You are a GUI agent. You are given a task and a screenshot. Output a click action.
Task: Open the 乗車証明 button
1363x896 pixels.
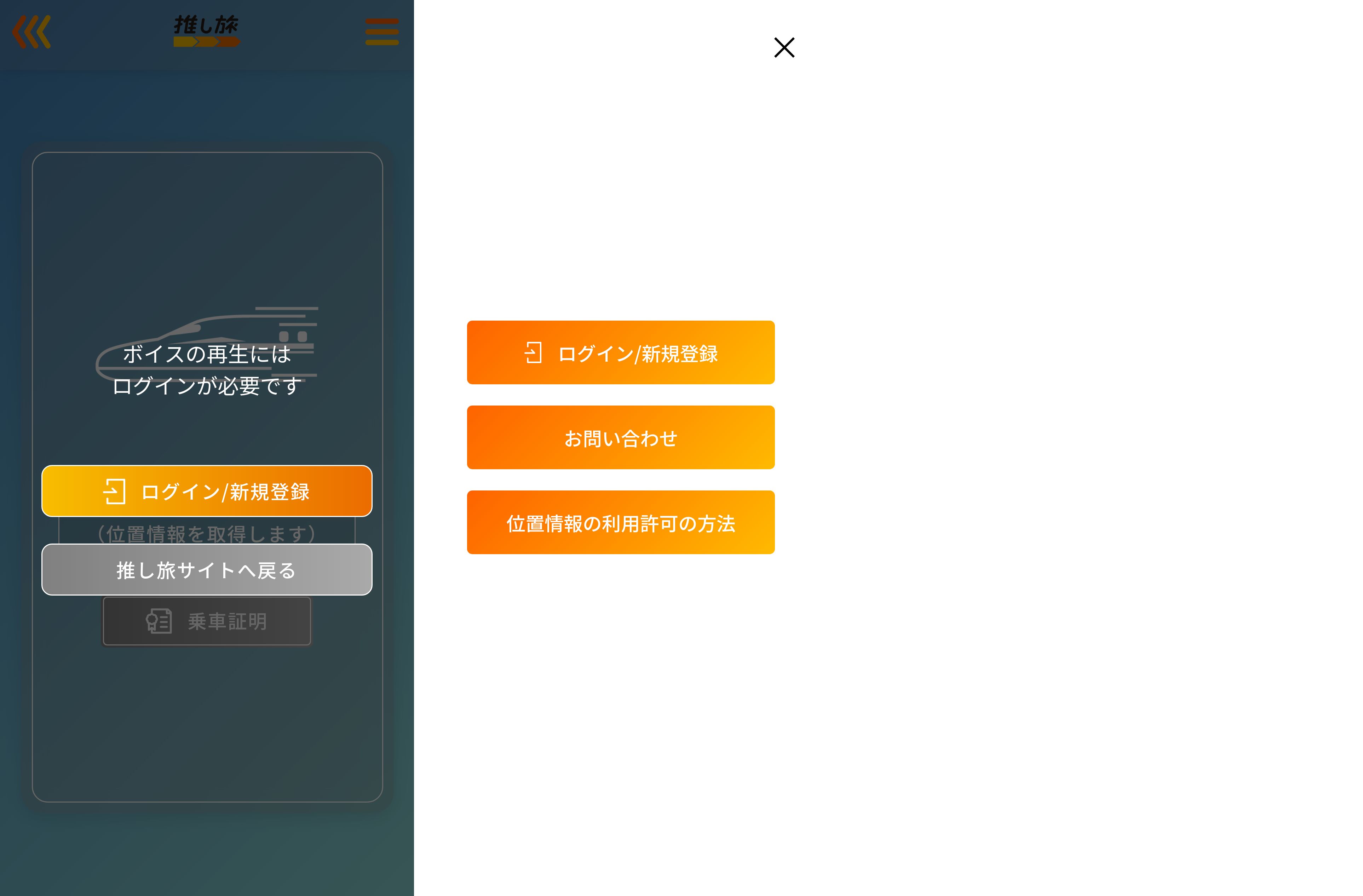click(207, 621)
